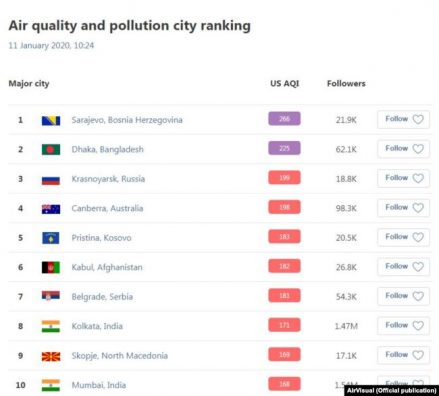439x396 pixels.
Task: Follow Dhaka, Bangladesh
Action: click(x=403, y=149)
